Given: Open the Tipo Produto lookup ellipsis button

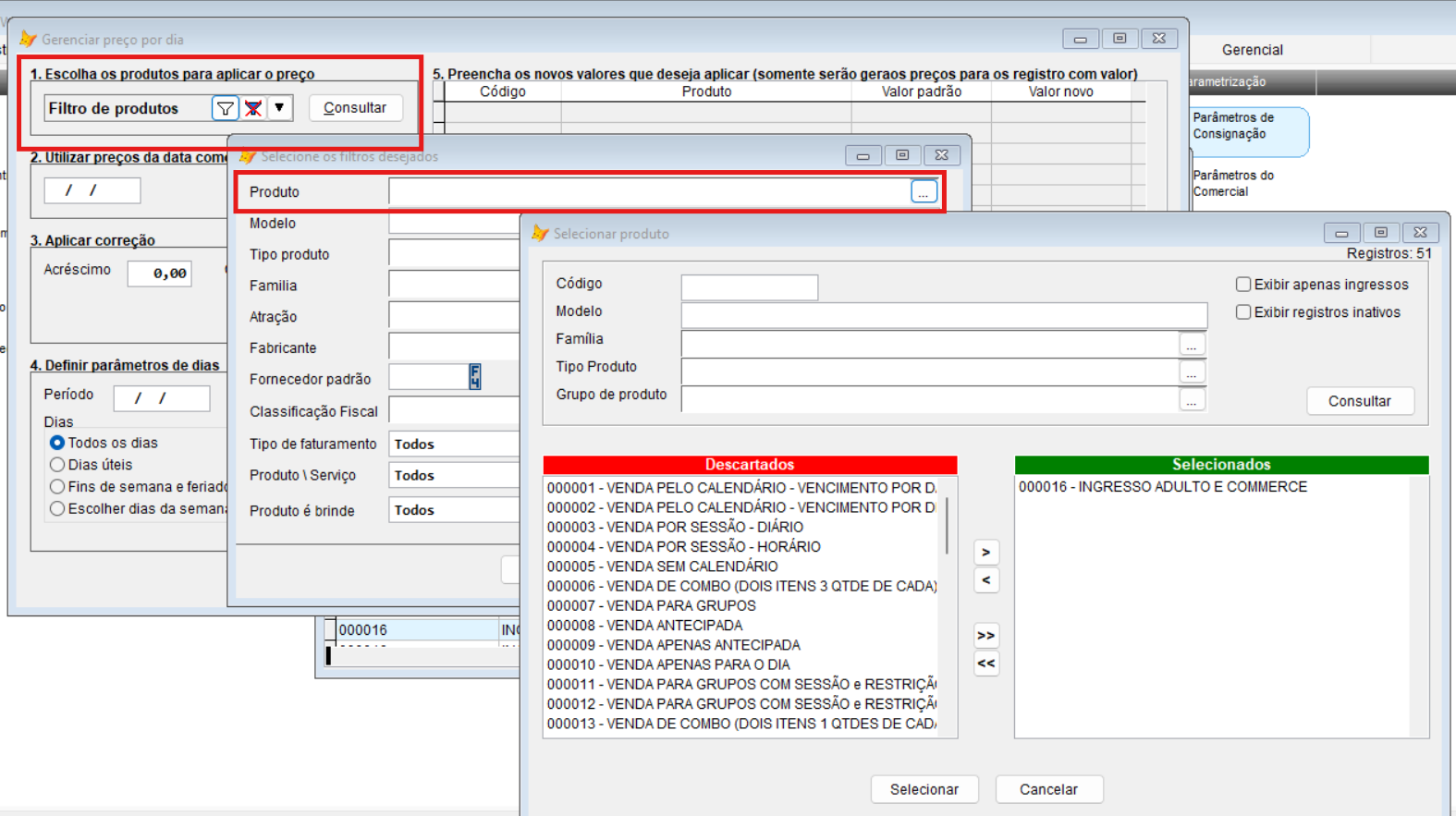Looking at the screenshot, I should coord(1192,372).
